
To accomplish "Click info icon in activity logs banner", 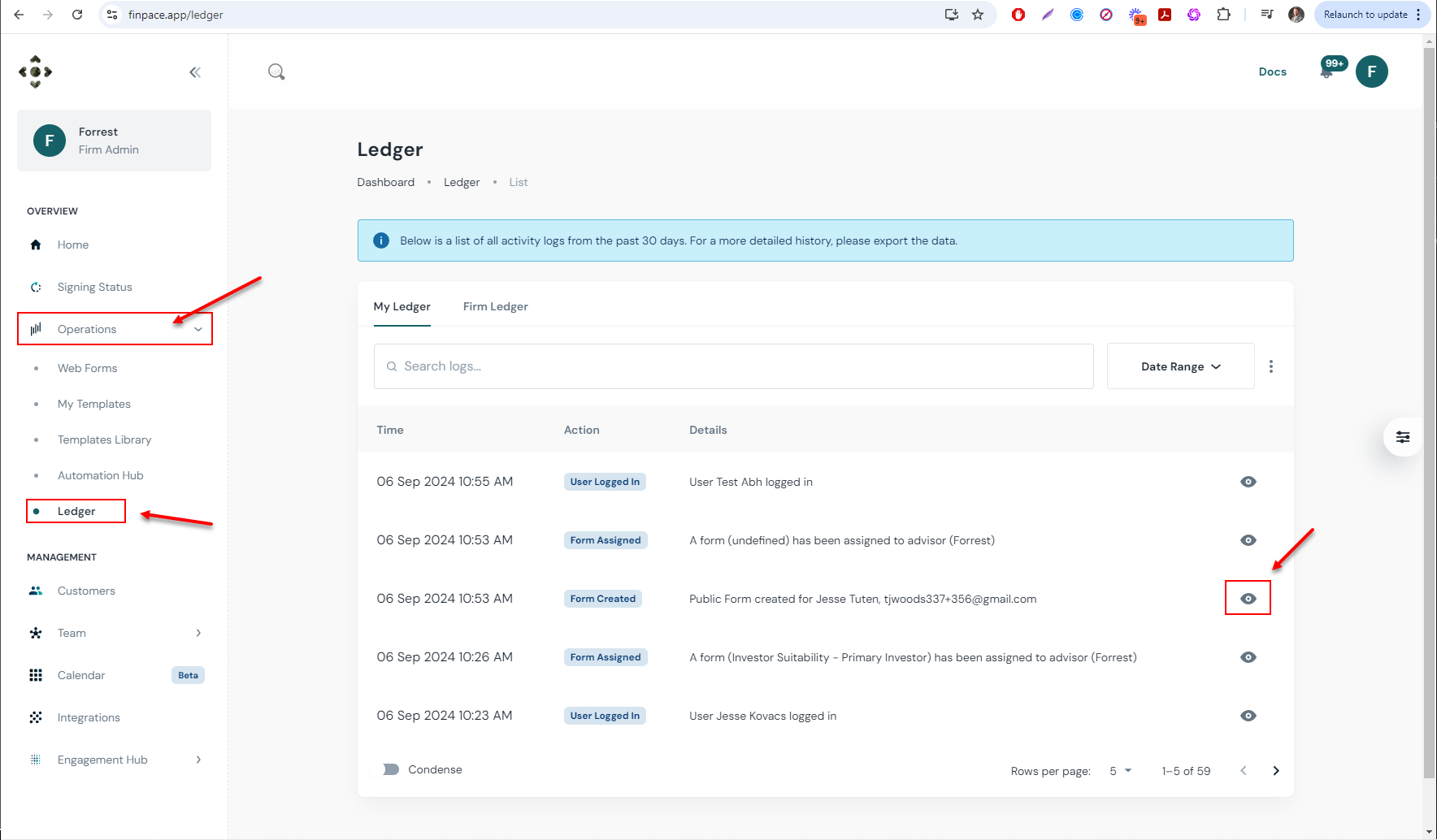I will tap(380, 240).
